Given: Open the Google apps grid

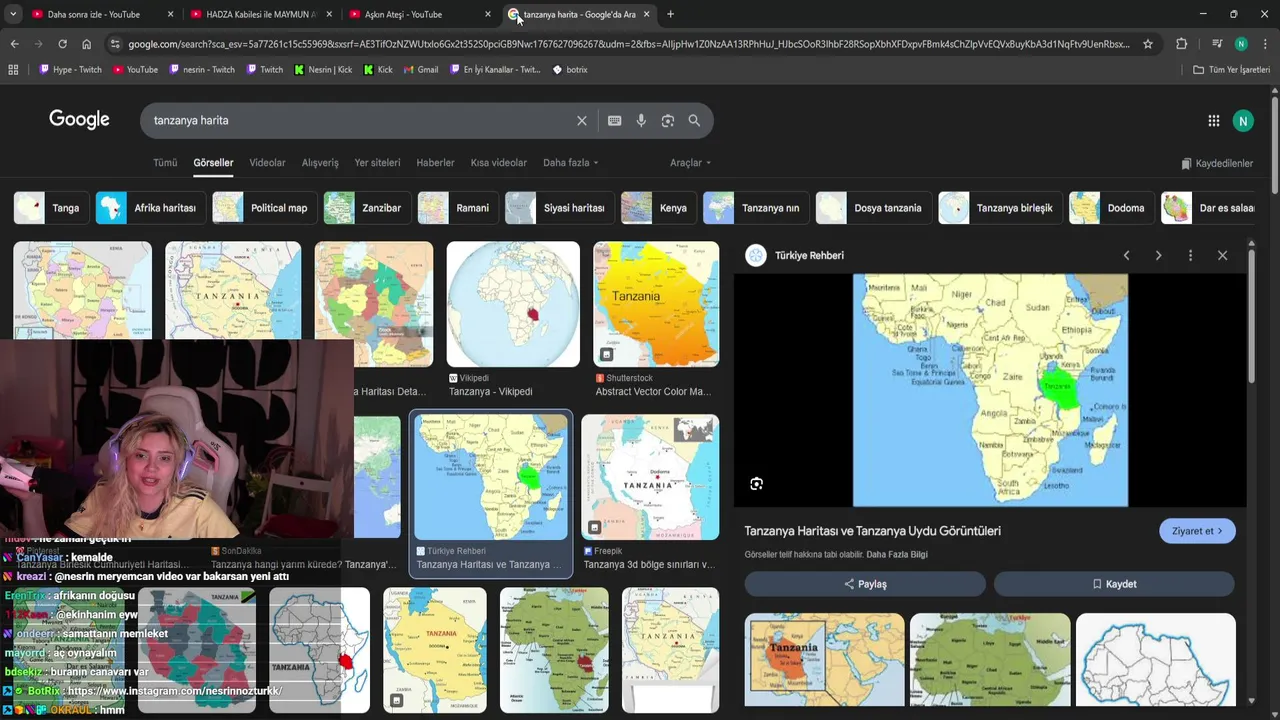Looking at the screenshot, I should [x=1213, y=121].
